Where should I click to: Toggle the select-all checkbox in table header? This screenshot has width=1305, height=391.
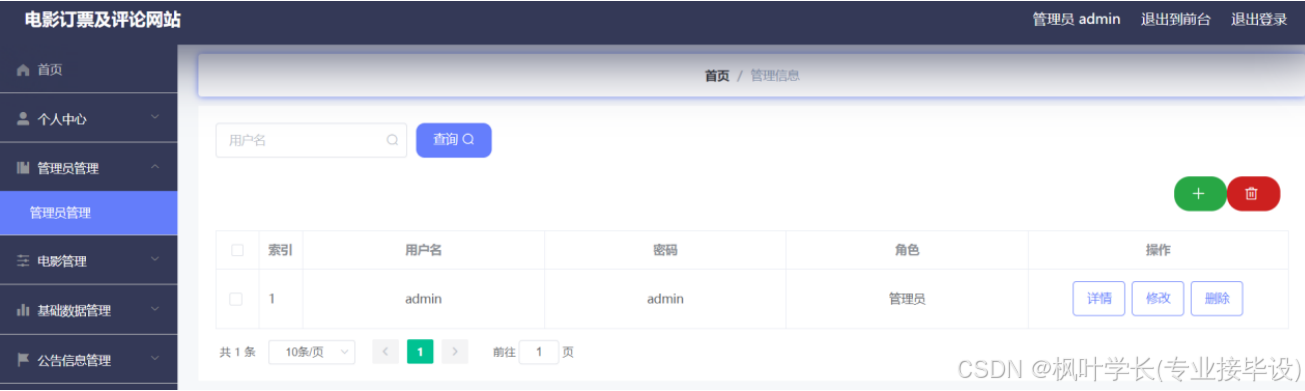[x=237, y=250]
